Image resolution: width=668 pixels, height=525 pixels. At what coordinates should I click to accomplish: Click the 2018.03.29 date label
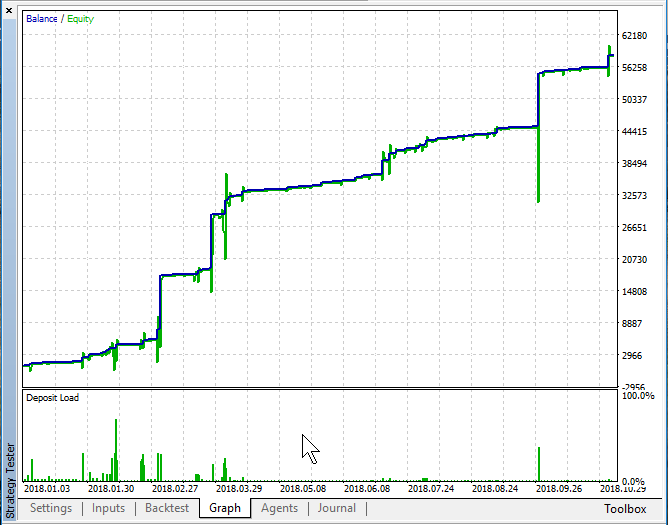coord(239,488)
